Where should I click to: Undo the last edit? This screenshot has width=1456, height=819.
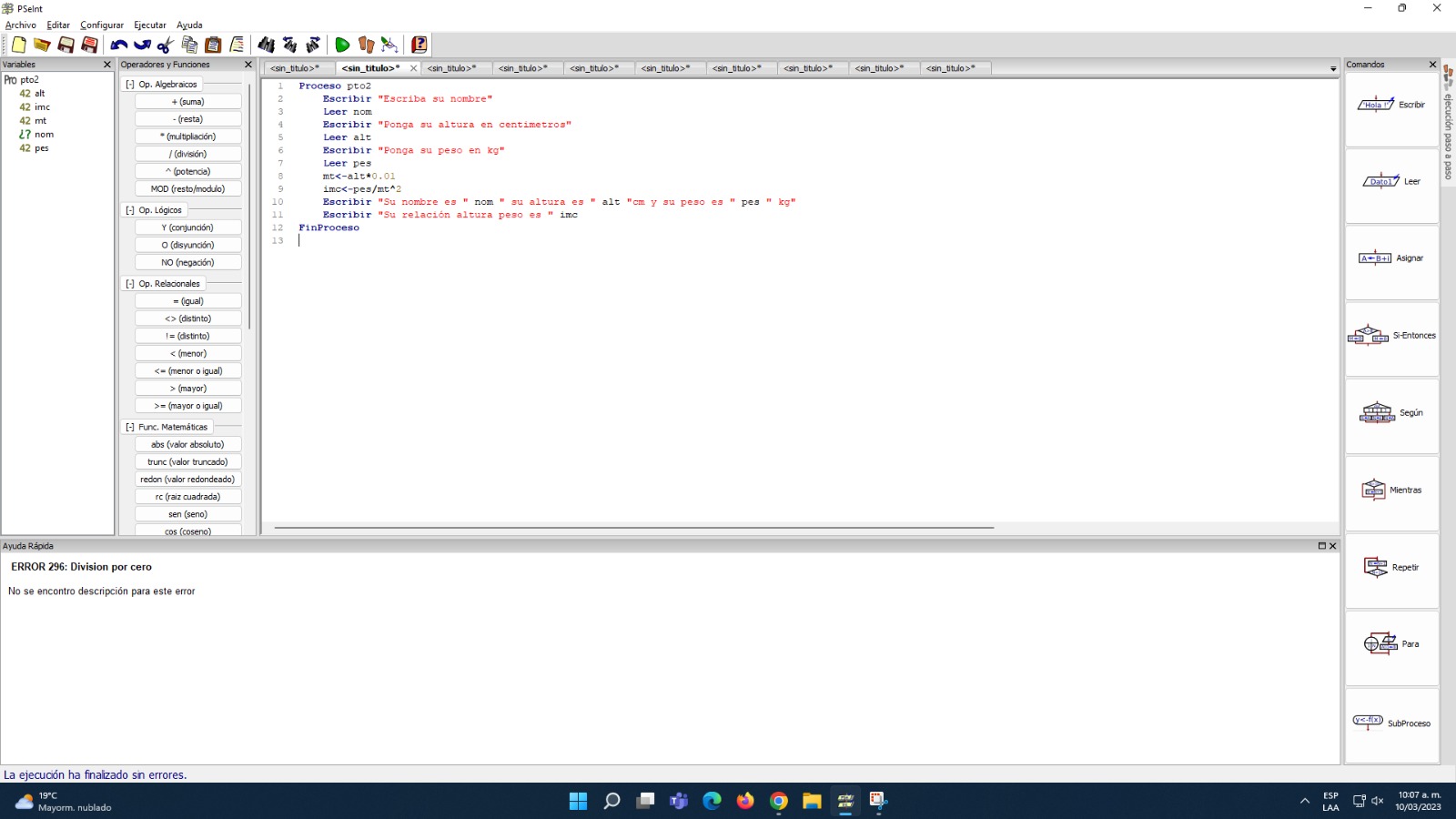click(x=118, y=45)
